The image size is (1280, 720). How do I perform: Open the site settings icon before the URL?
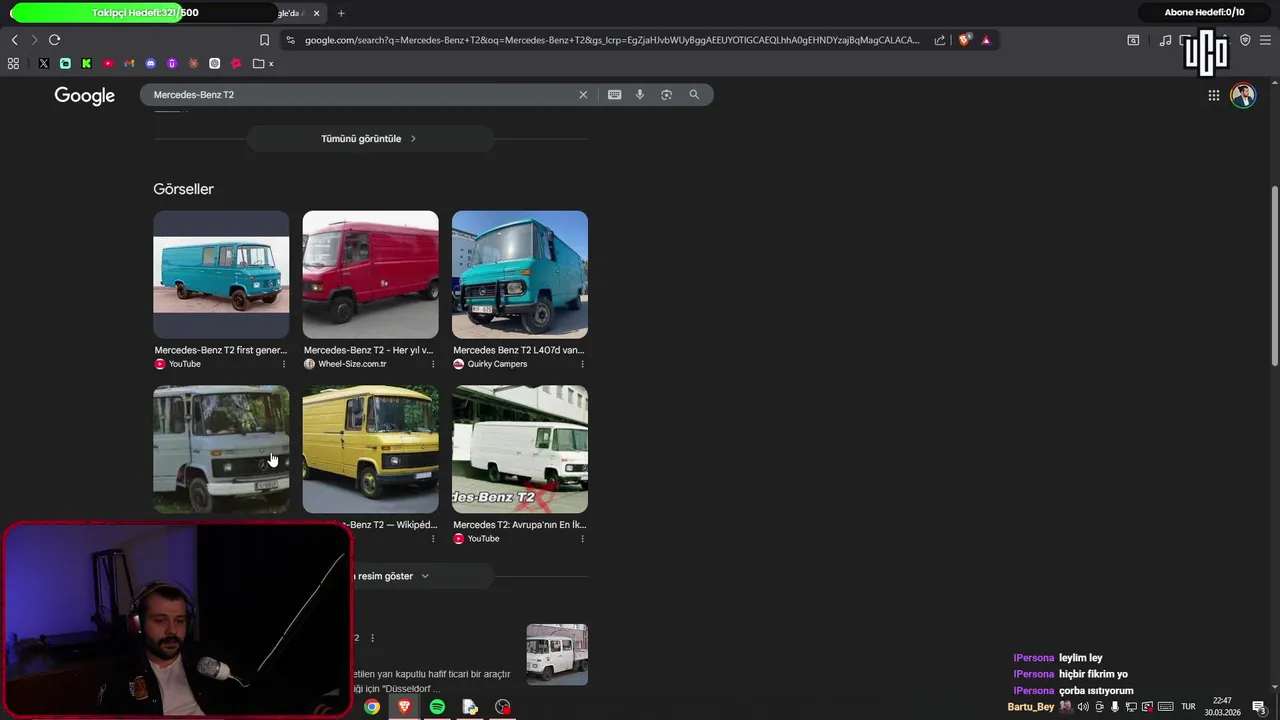(290, 40)
